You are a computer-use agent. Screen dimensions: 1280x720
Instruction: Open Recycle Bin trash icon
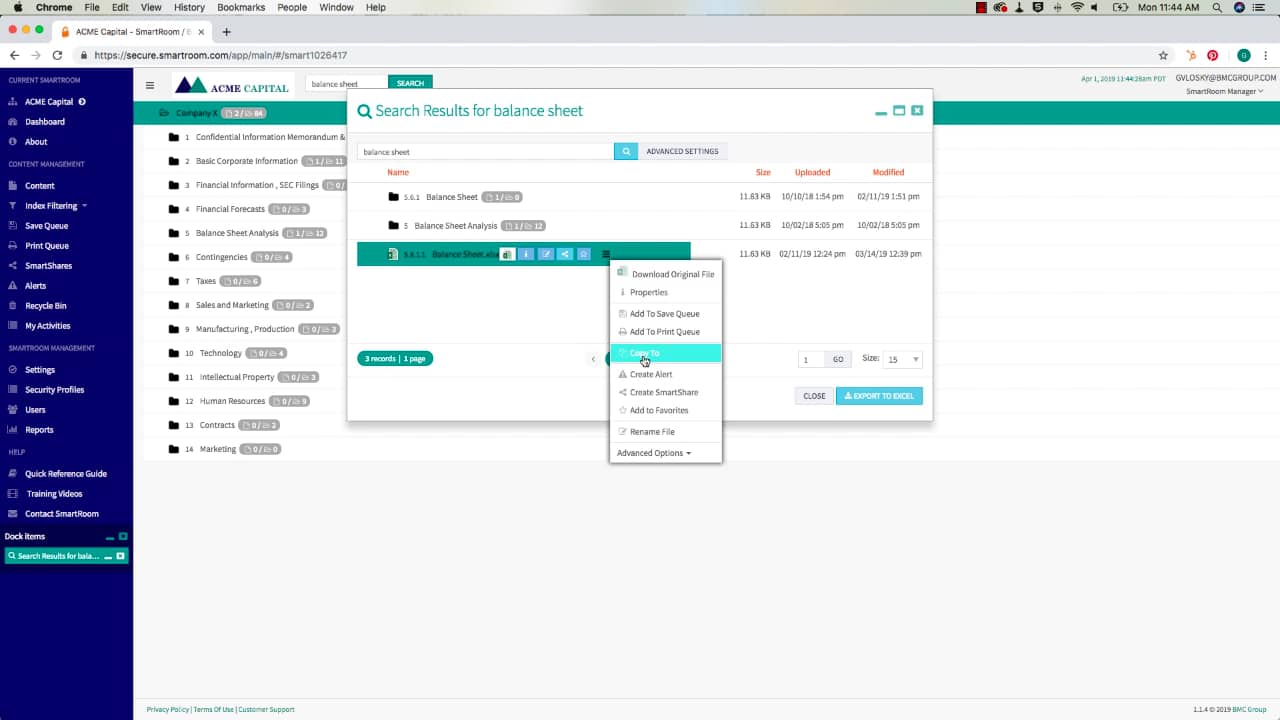point(13,306)
